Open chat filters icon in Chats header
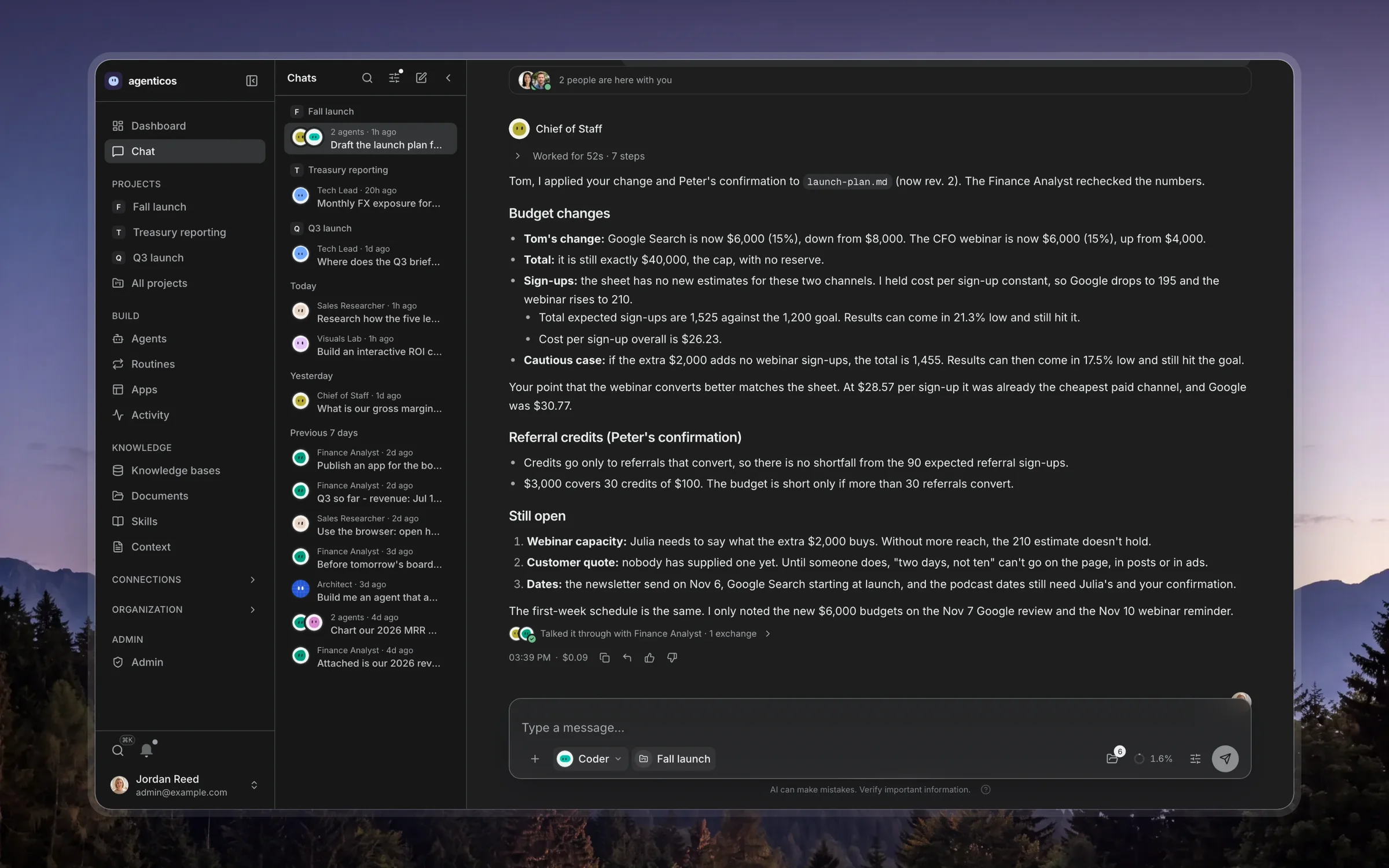The width and height of the screenshot is (1389, 868). (394, 78)
